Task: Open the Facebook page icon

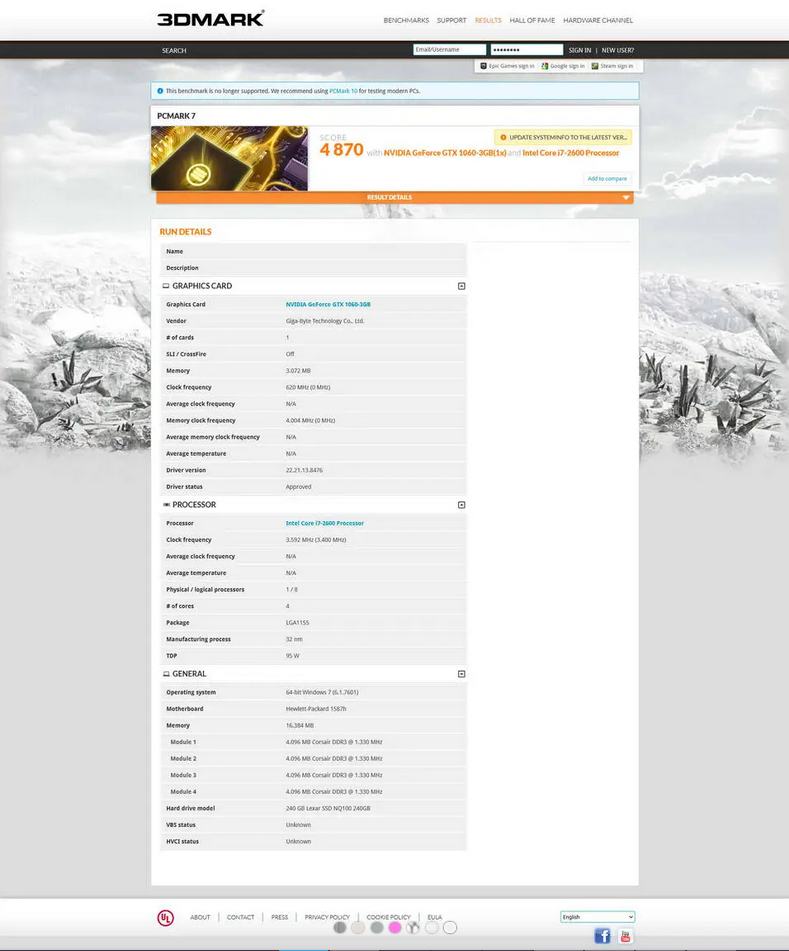Action: (x=602, y=936)
